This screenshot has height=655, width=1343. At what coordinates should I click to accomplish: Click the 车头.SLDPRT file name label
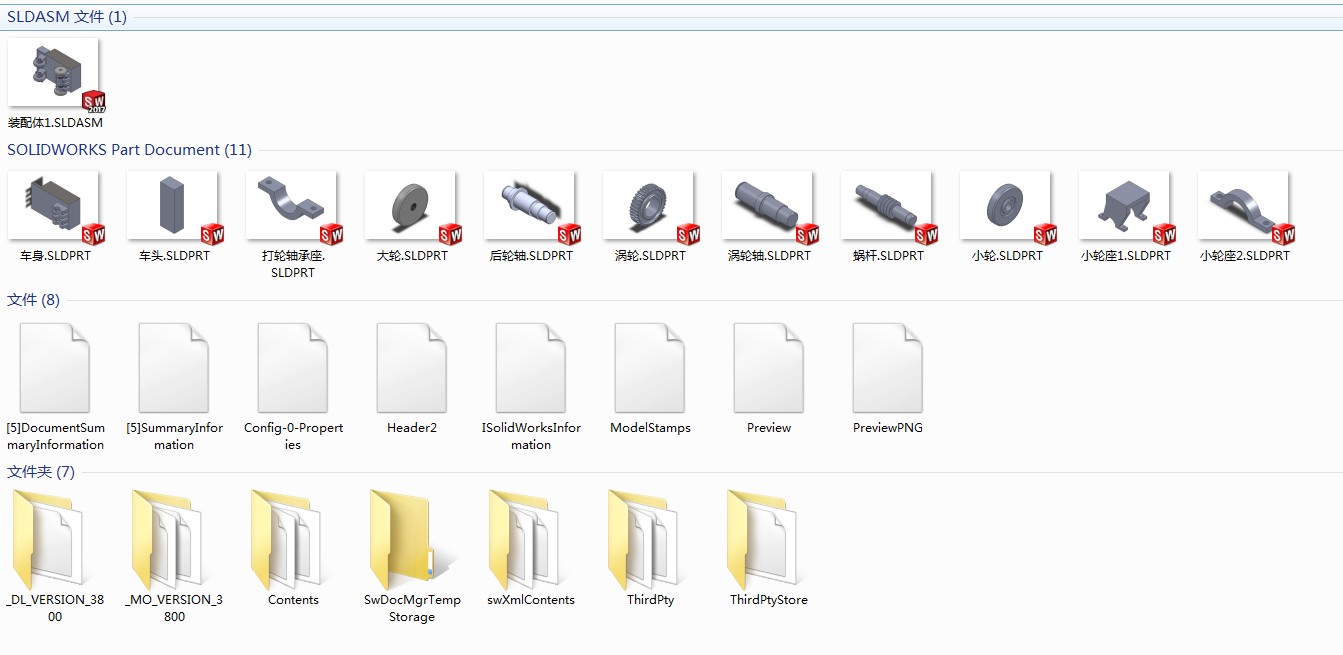point(174,256)
